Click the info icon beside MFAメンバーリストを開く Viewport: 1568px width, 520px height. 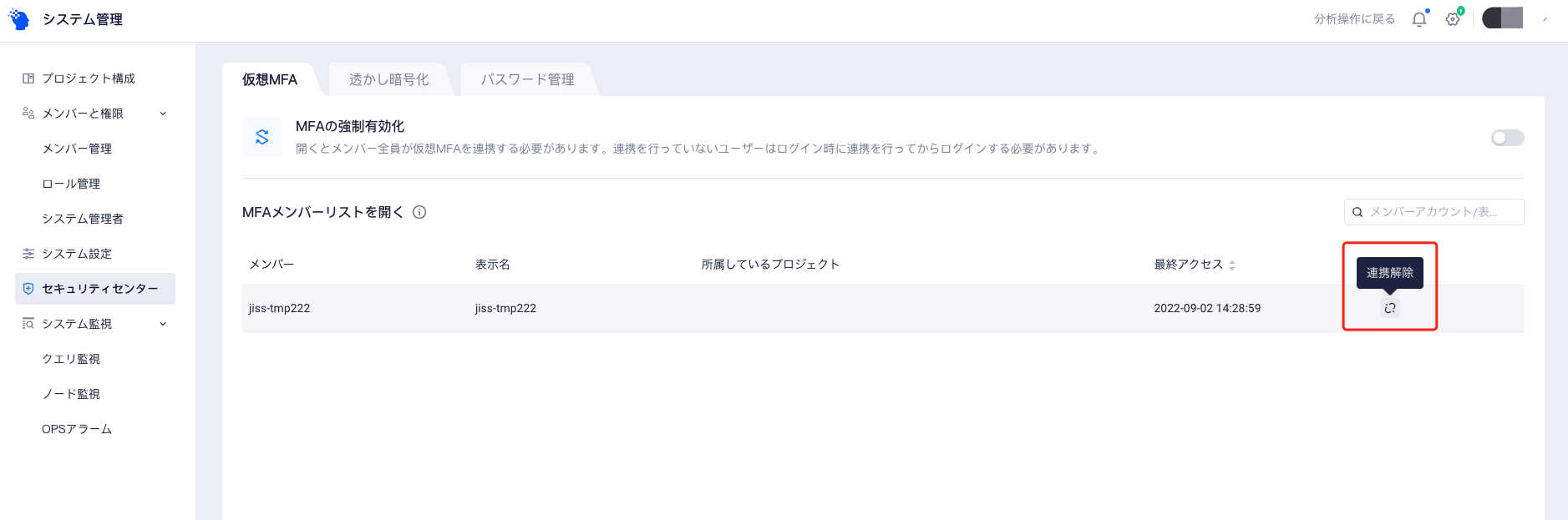(419, 212)
